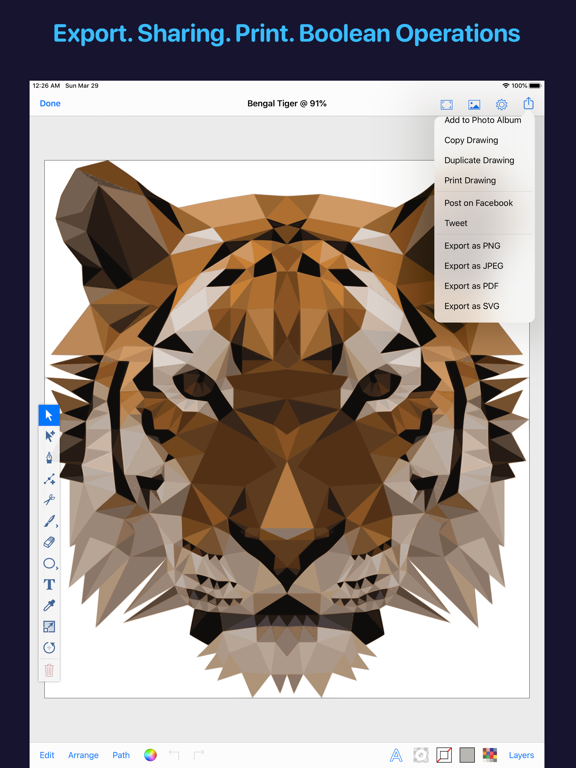Tap the fit-to-screen frame icon
This screenshot has height=768, width=576.
pyautogui.click(x=447, y=104)
